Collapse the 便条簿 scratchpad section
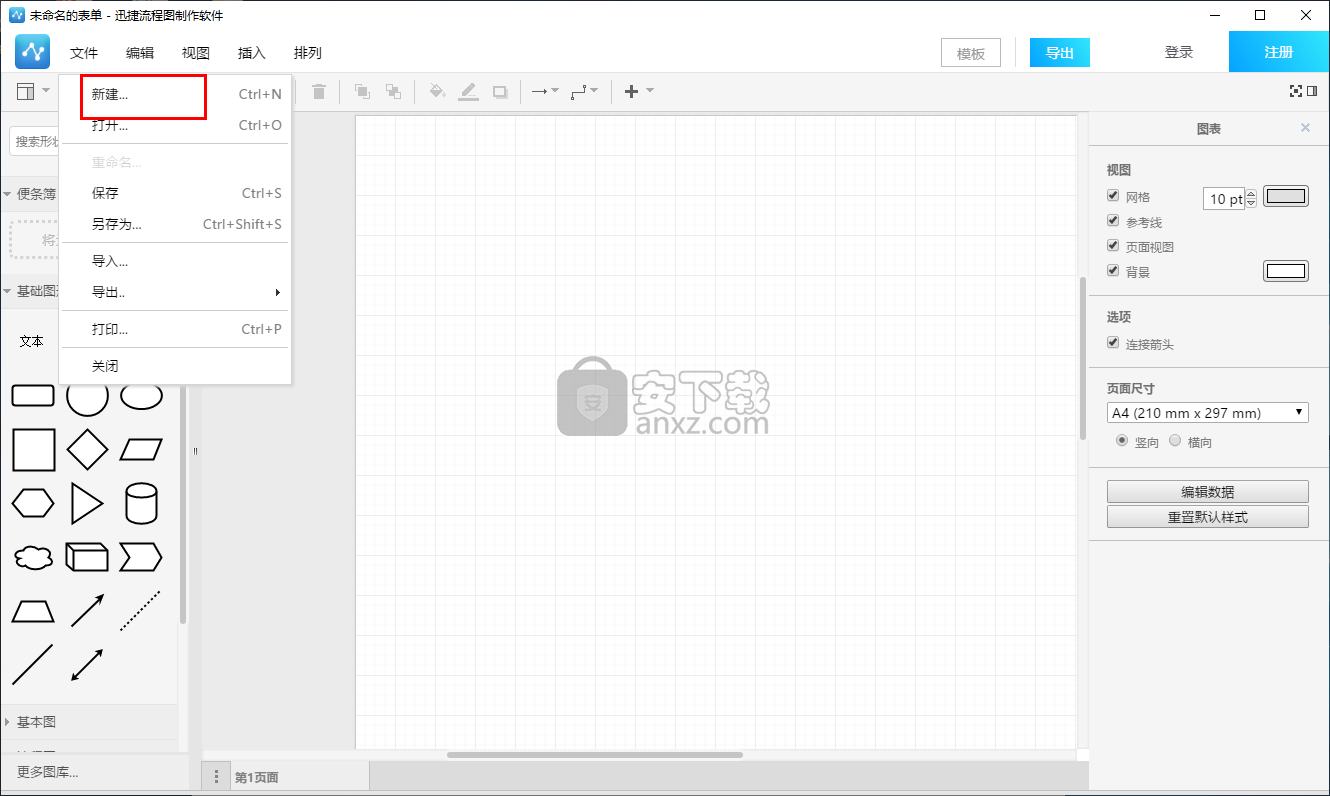 [30, 194]
